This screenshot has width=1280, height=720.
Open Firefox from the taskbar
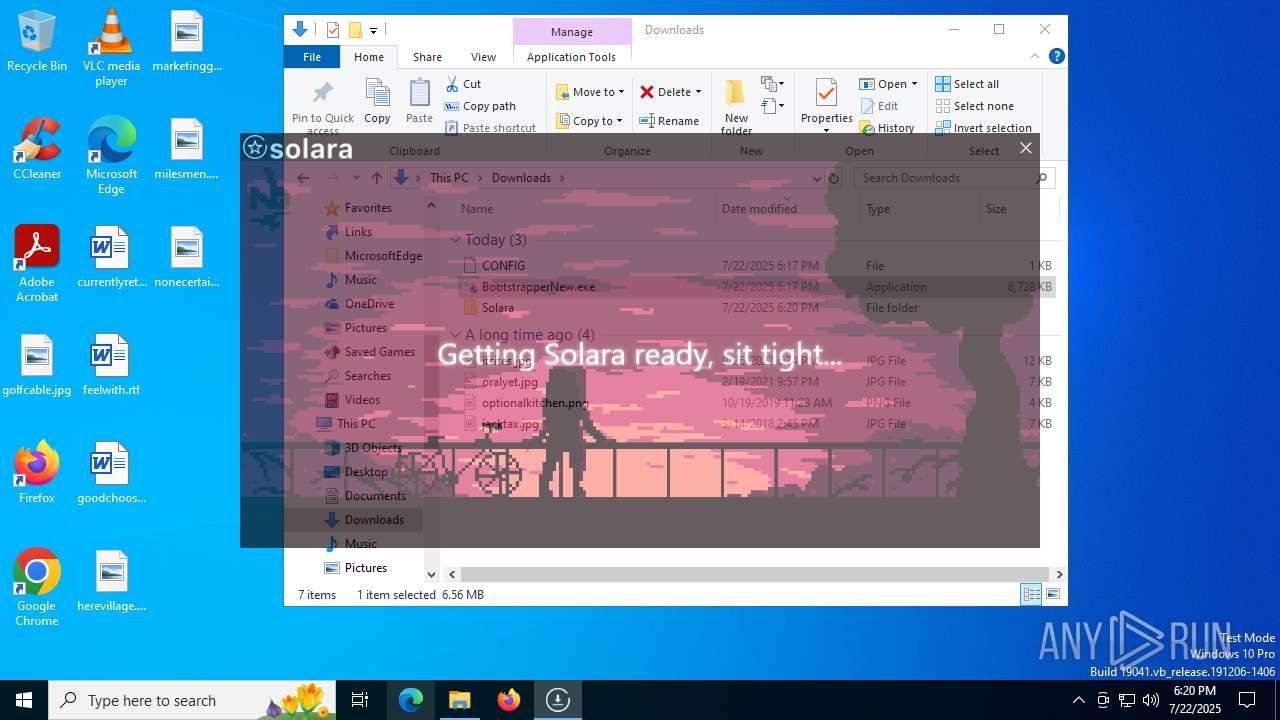tap(509, 700)
